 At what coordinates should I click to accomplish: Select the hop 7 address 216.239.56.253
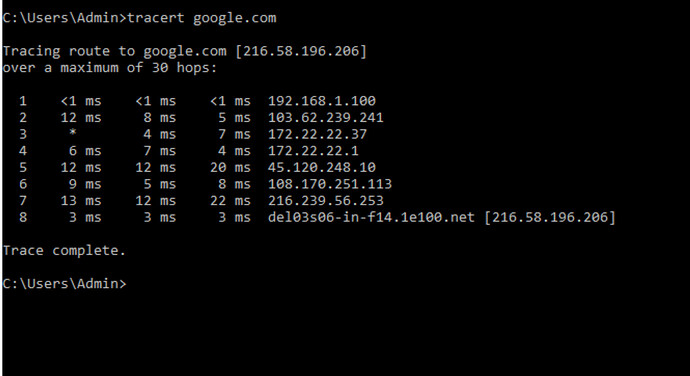pos(326,201)
